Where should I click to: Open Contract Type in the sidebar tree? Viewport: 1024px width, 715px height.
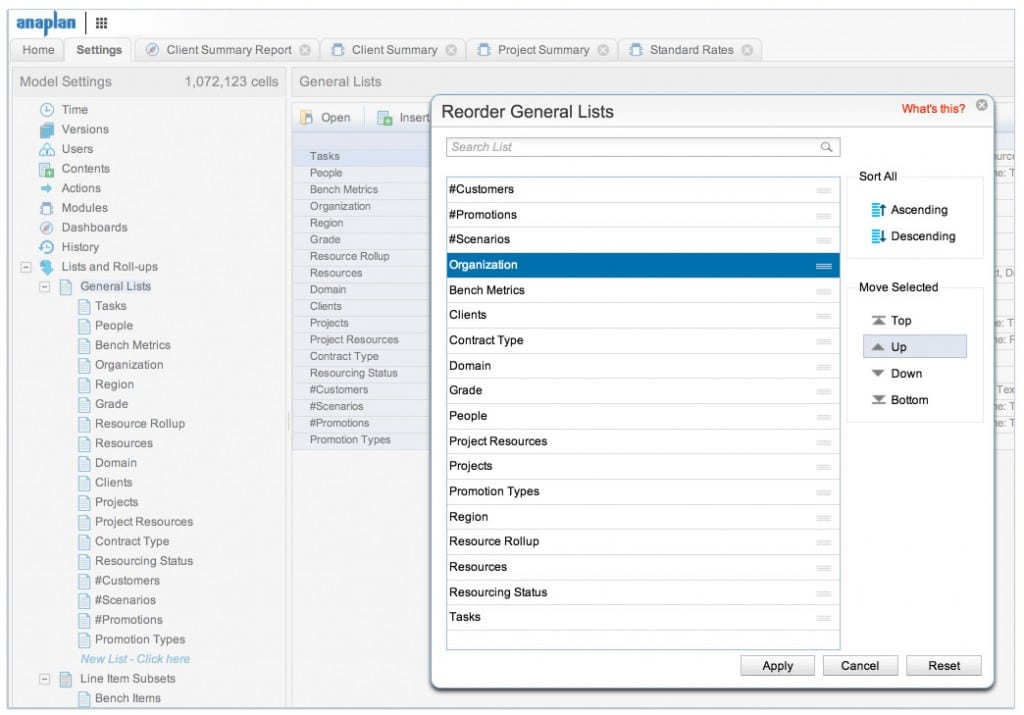pos(132,541)
